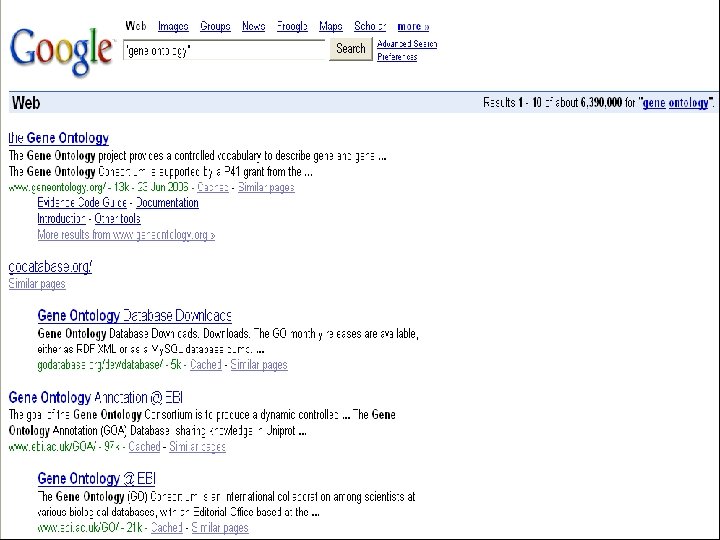Click the 'www.geneontology.org/ - 13k' URL text

point(69,187)
